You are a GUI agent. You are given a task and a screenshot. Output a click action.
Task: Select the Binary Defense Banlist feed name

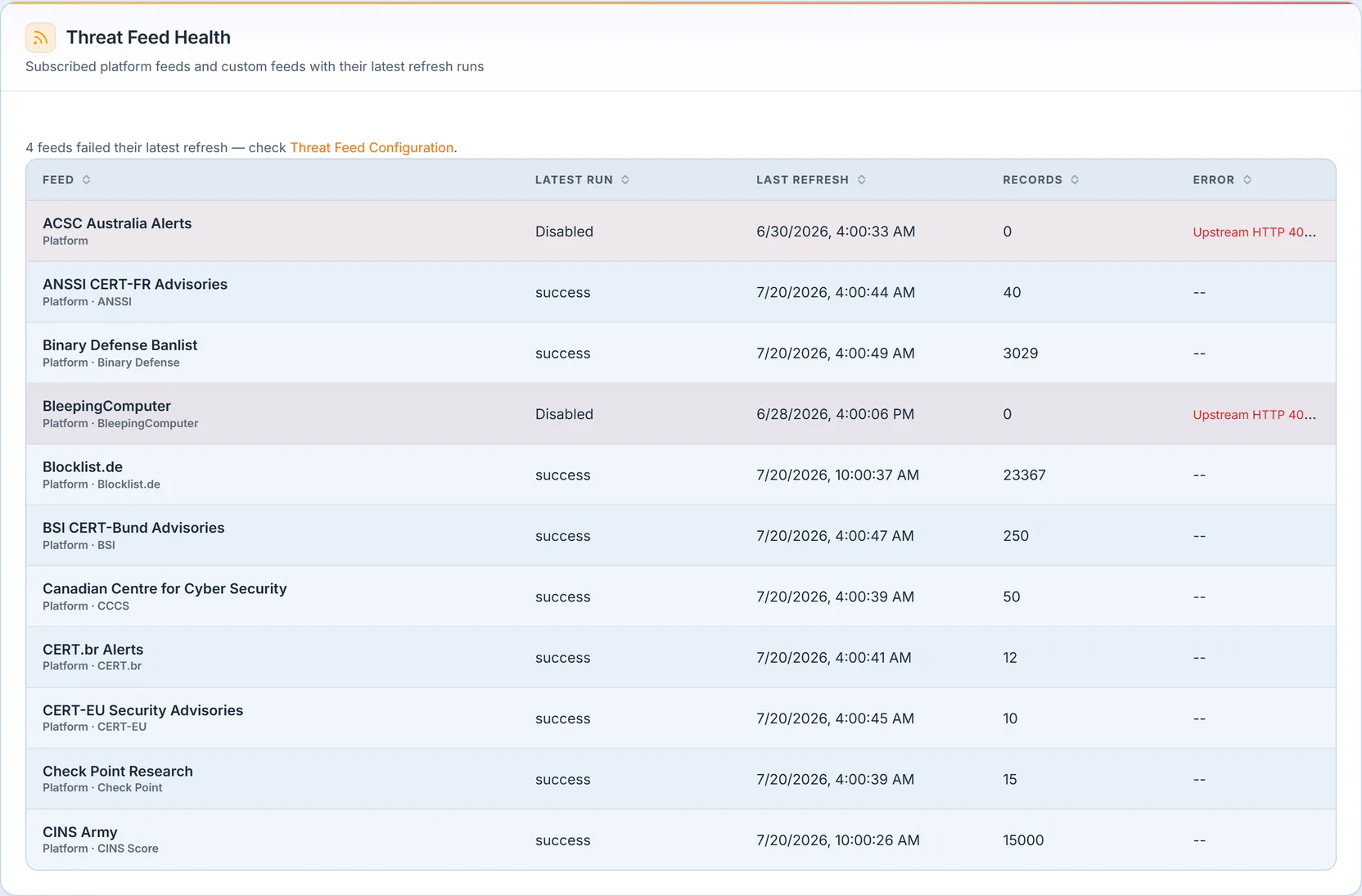[x=120, y=345]
